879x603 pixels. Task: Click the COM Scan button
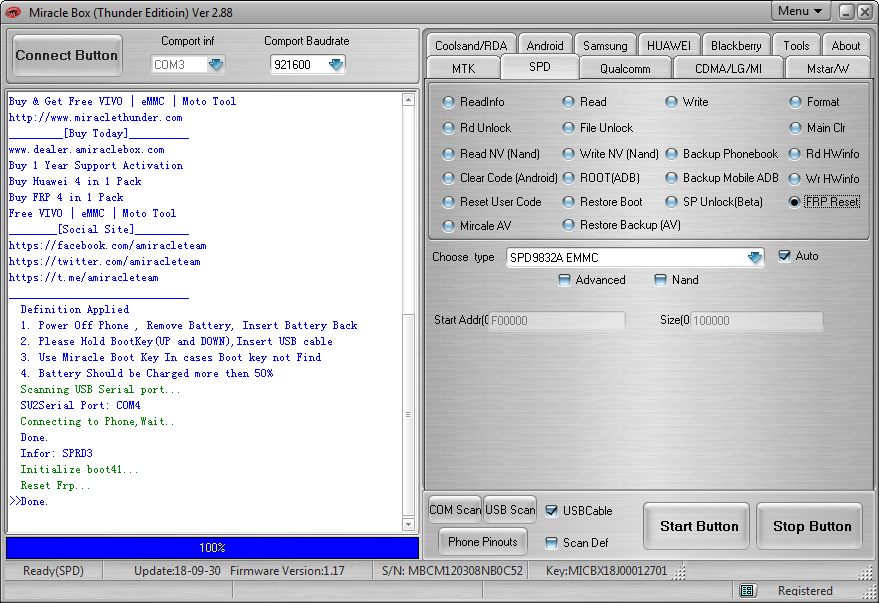coord(455,509)
